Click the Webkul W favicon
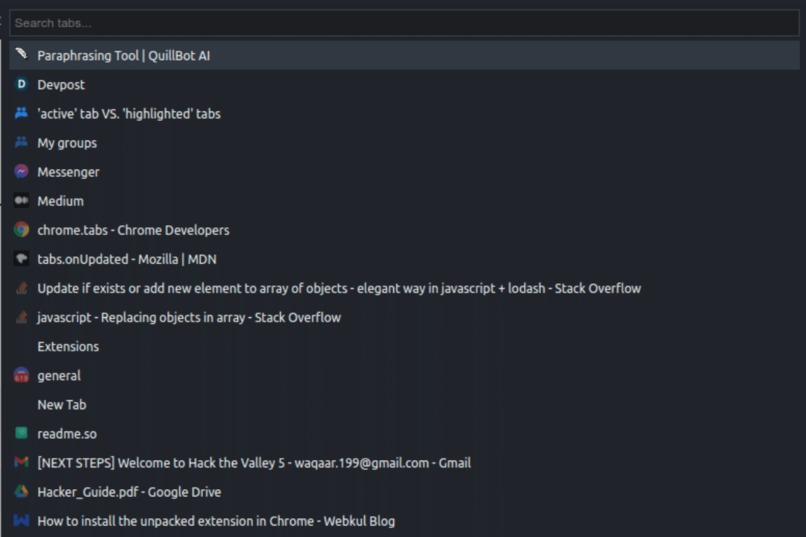The height and width of the screenshot is (537, 806). click(21, 521)
